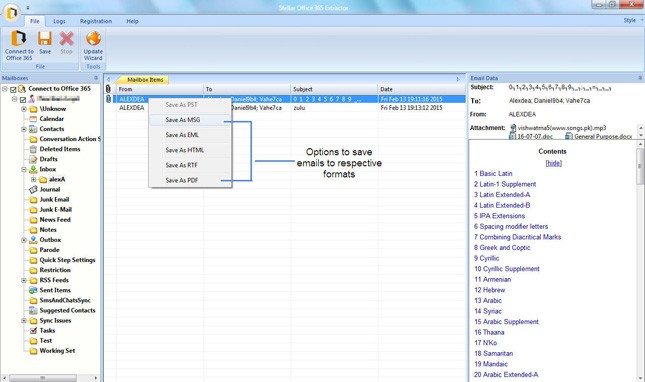Expand the \Unknow folder
This screenshot has height=382, width=645.
point(24,109)
